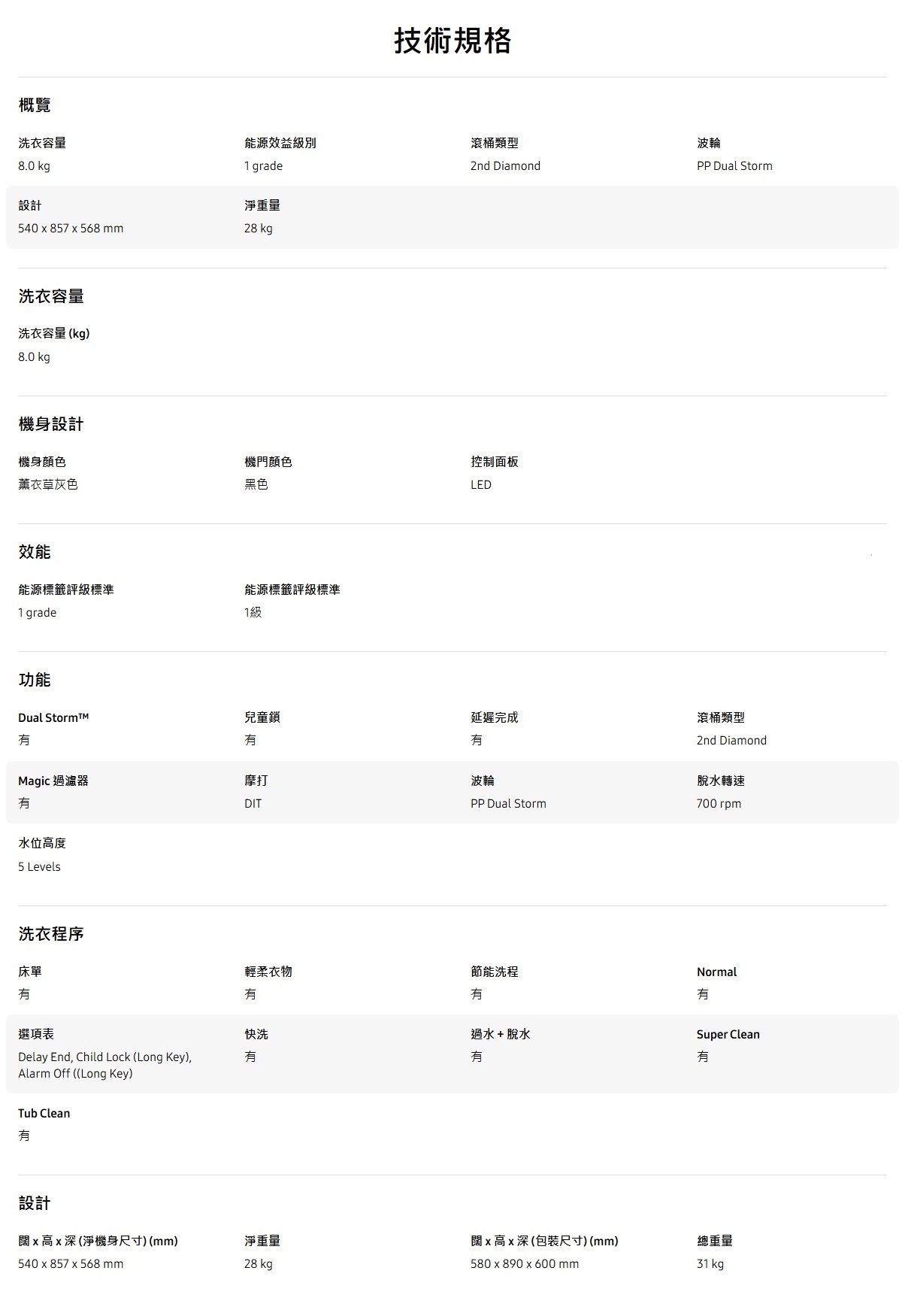Click the 能源效益級別 label in overview
Screen dimensions: 902x1316
coord(280,143)
